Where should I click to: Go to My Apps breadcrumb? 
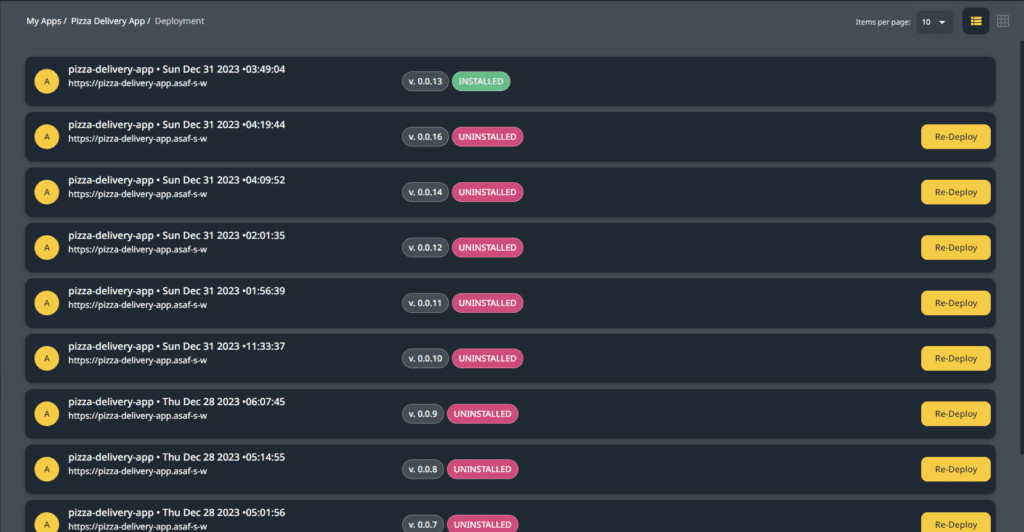point(44,21)
